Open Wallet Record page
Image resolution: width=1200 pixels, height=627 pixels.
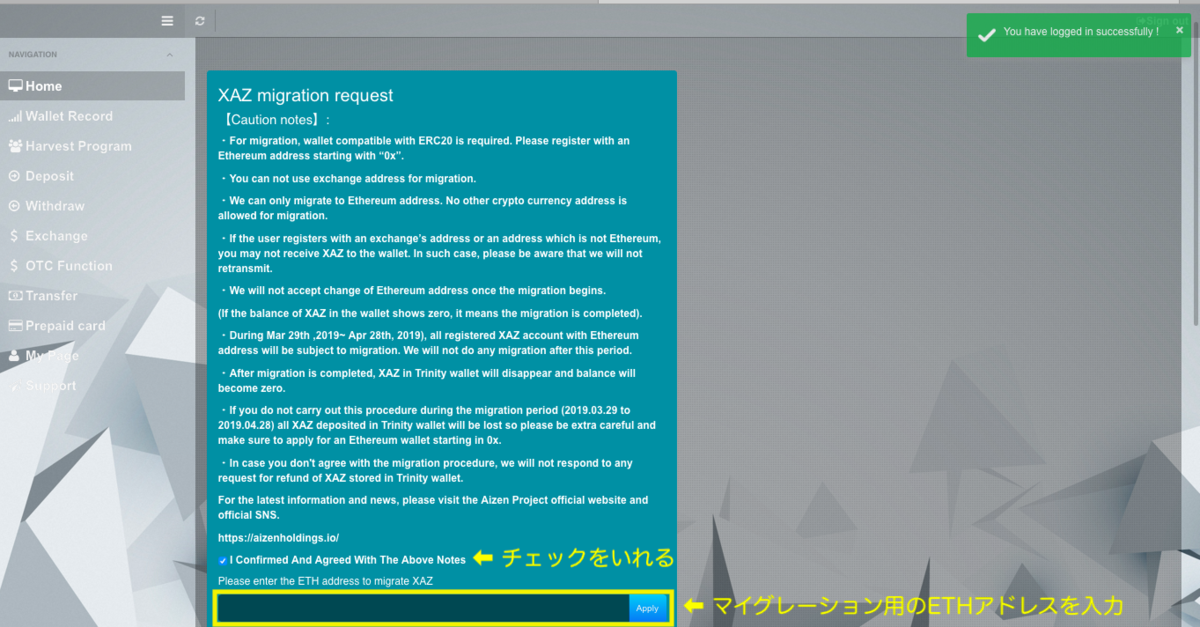(x=92, y=116)
